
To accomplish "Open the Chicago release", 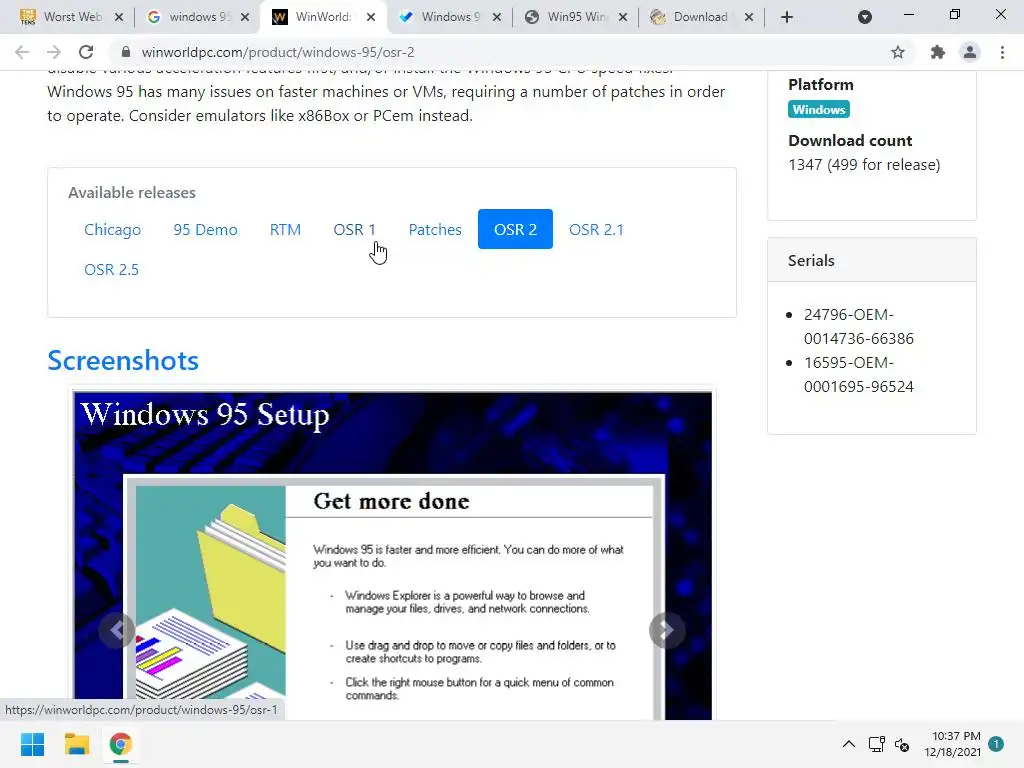I will pyautogui.click(x=112, y=230).
